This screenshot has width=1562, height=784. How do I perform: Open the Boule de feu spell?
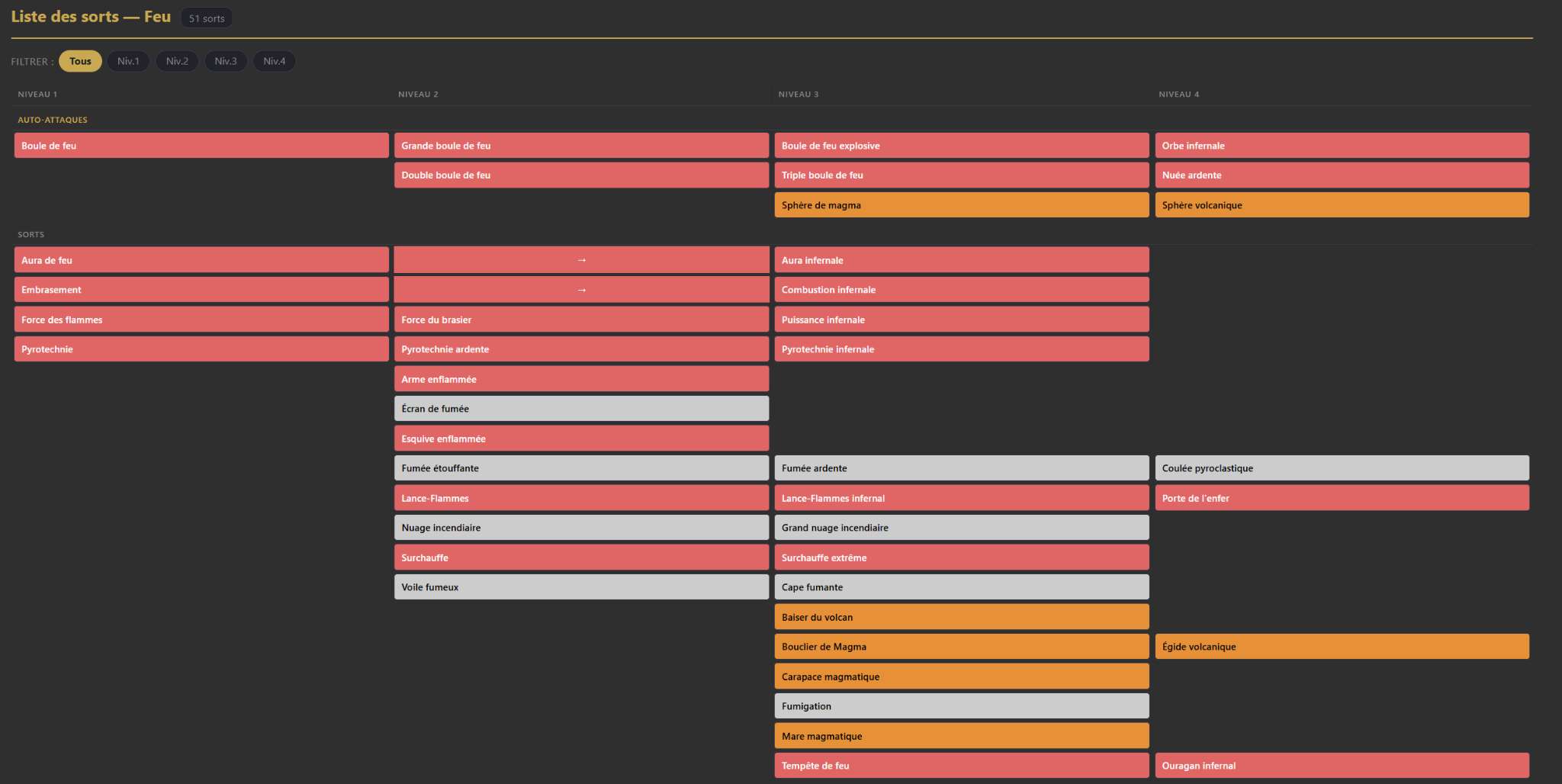[x=201, y=146]
